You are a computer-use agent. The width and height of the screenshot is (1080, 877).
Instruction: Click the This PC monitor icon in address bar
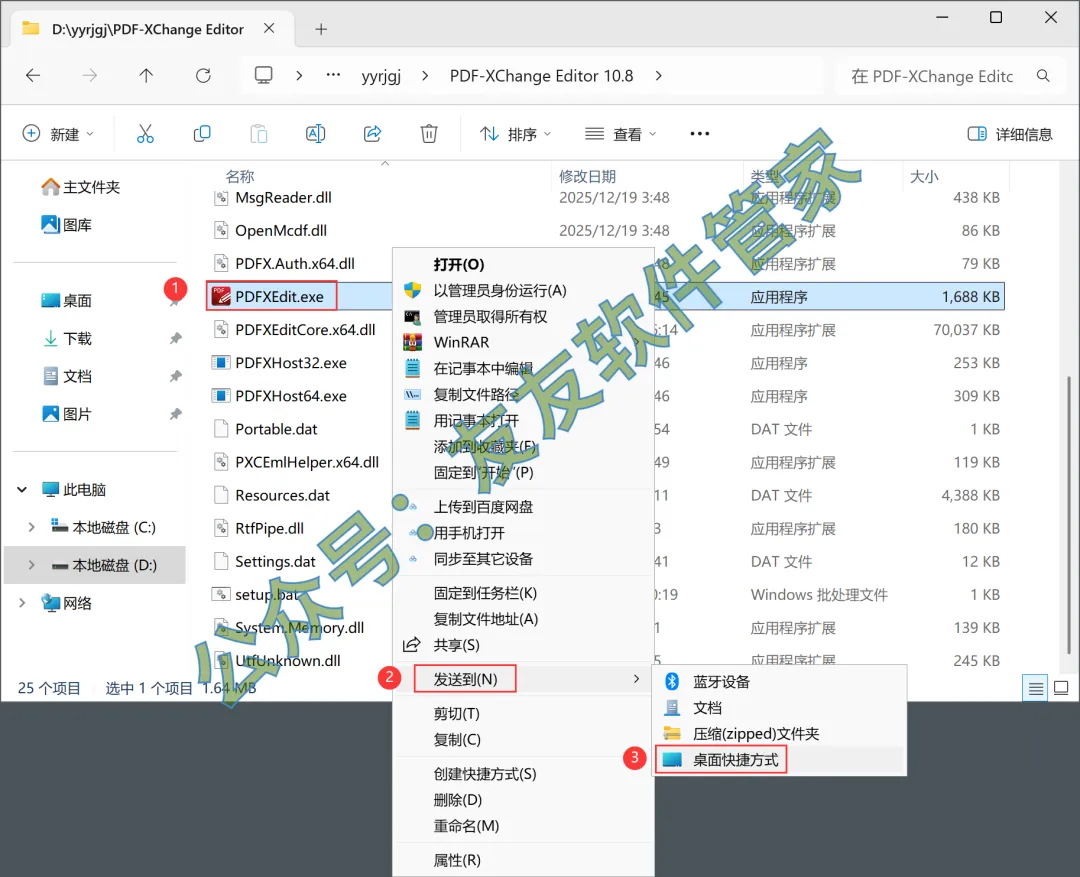click(264, 75)
